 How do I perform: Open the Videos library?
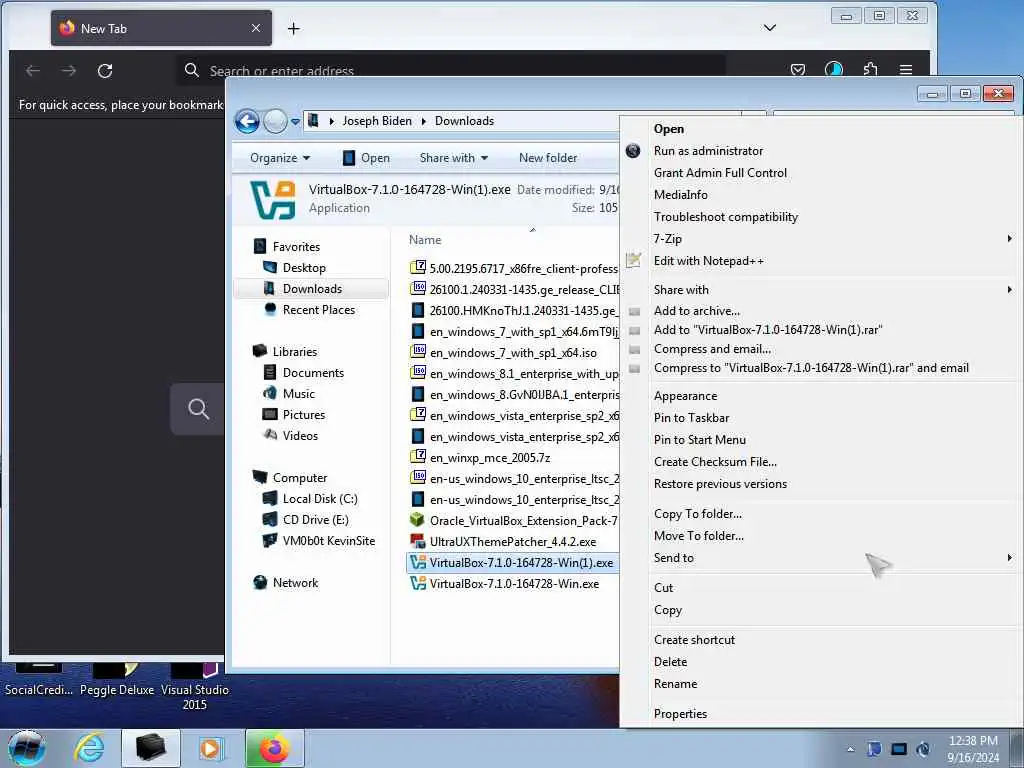300,436
